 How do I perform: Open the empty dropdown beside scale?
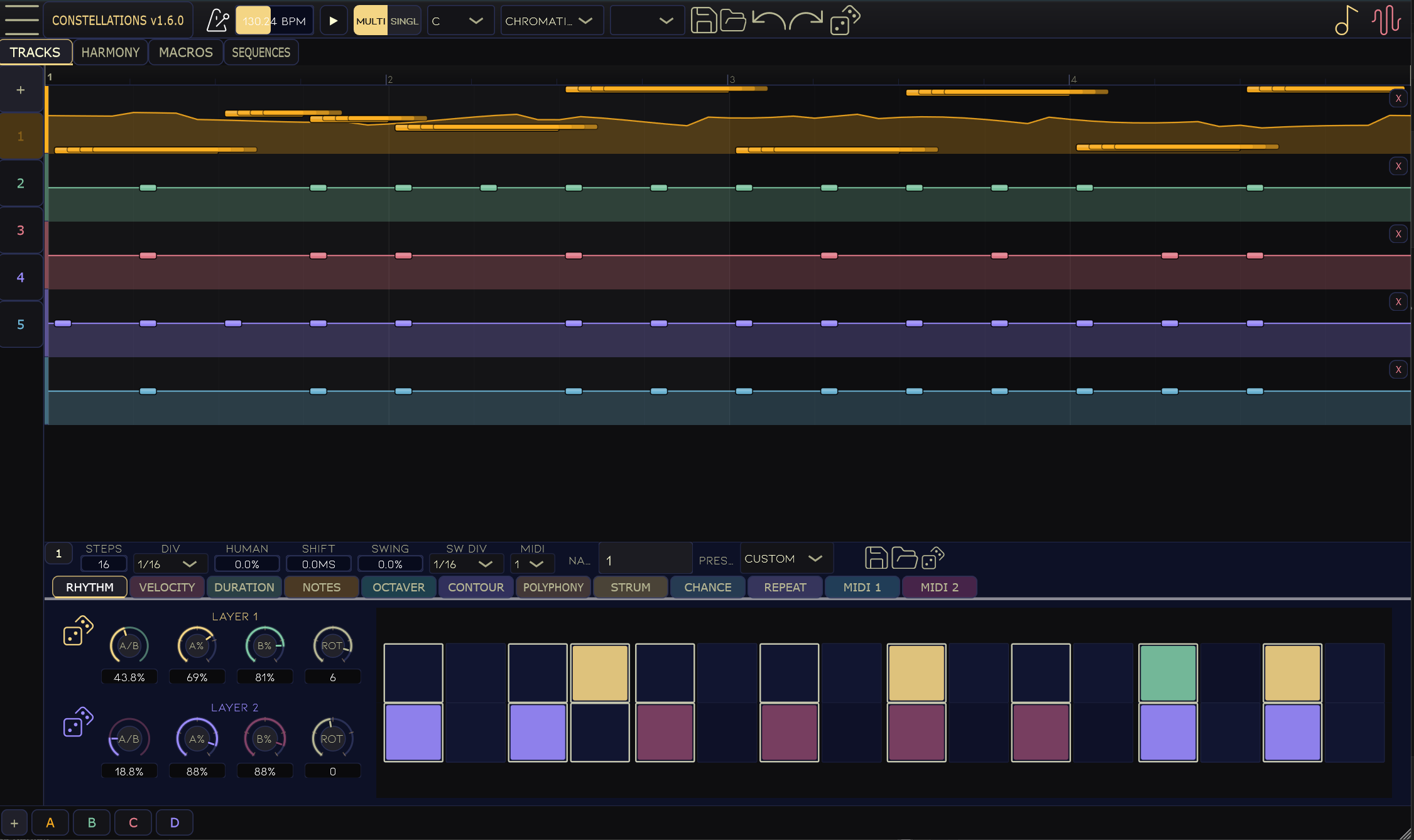pyautogui.click(x=647, y=21)
